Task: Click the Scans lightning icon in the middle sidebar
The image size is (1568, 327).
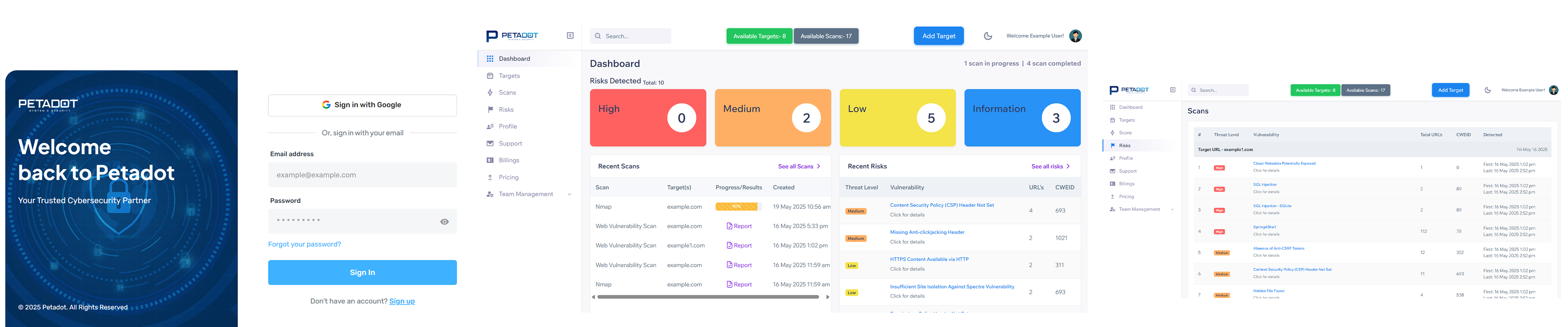Action: pos(490,92)
